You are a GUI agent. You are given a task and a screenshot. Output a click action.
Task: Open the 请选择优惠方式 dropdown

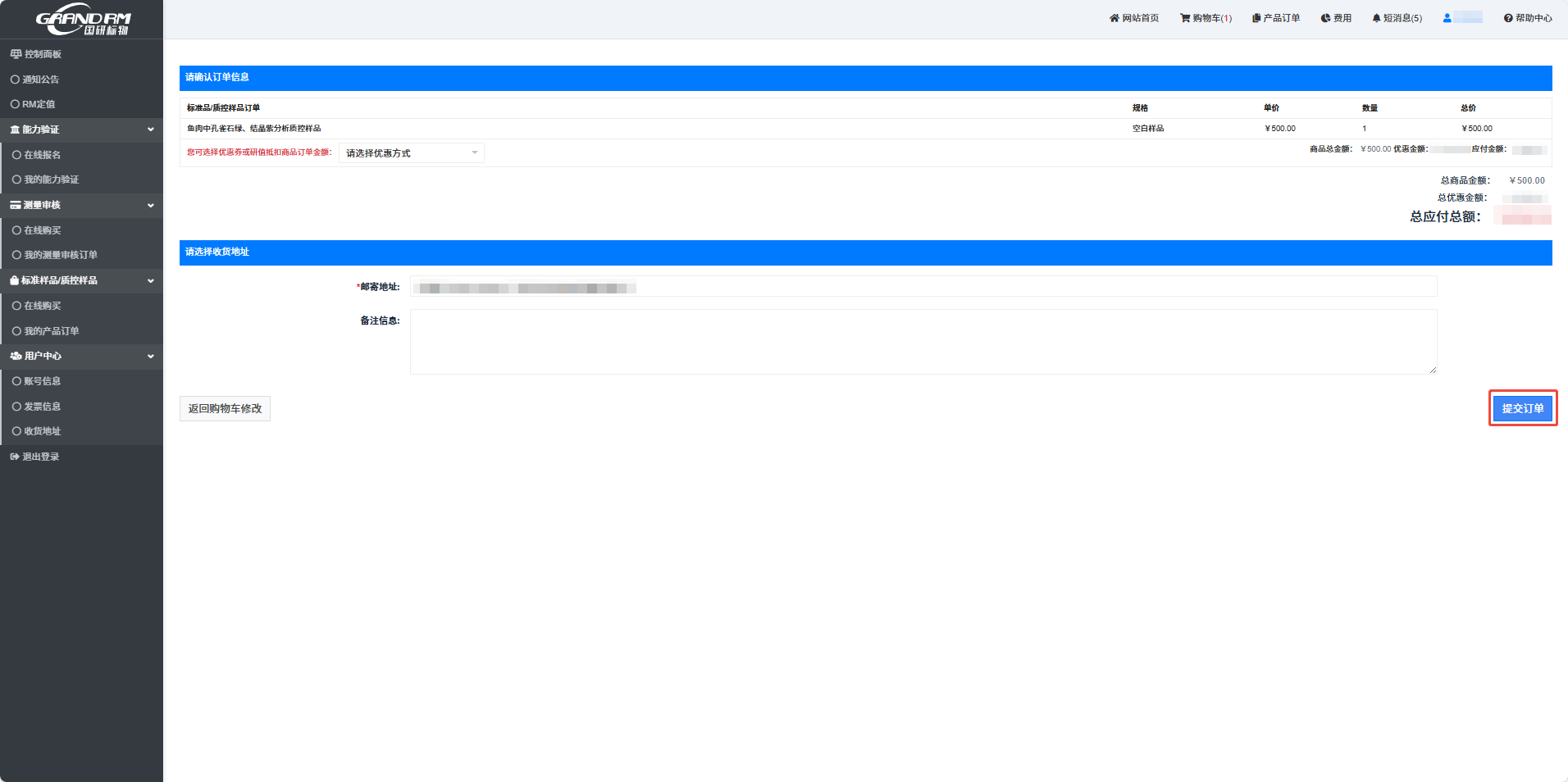tap(411, 153)
